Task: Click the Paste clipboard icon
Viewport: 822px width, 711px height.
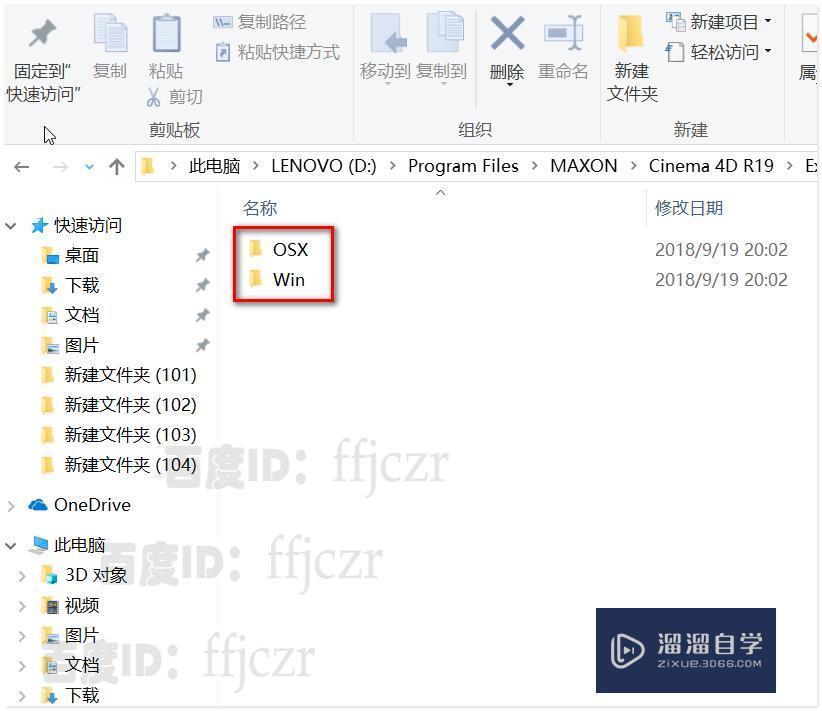Action: pos(166,33)
